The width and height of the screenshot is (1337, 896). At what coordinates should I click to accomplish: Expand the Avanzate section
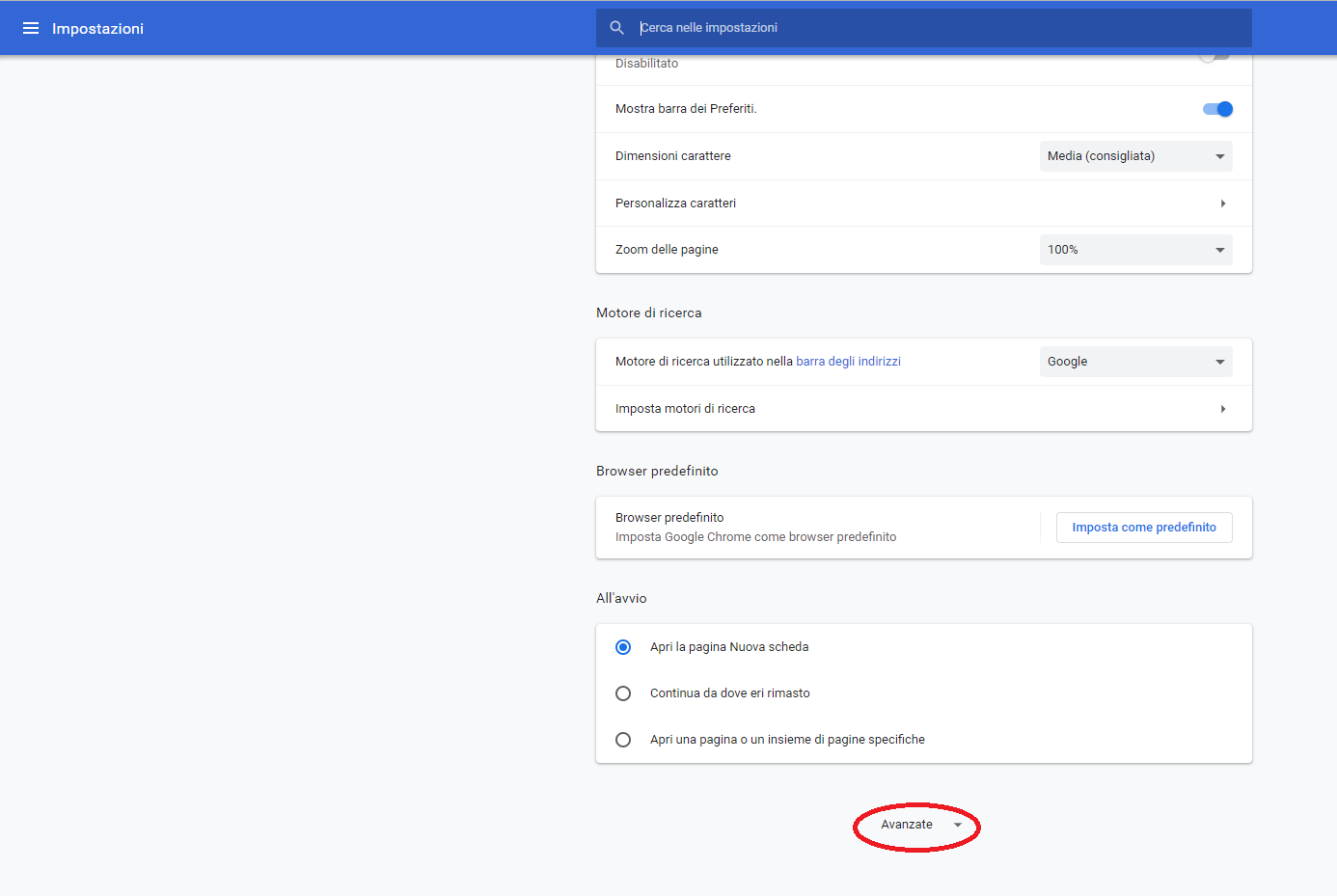pos(920,825)
